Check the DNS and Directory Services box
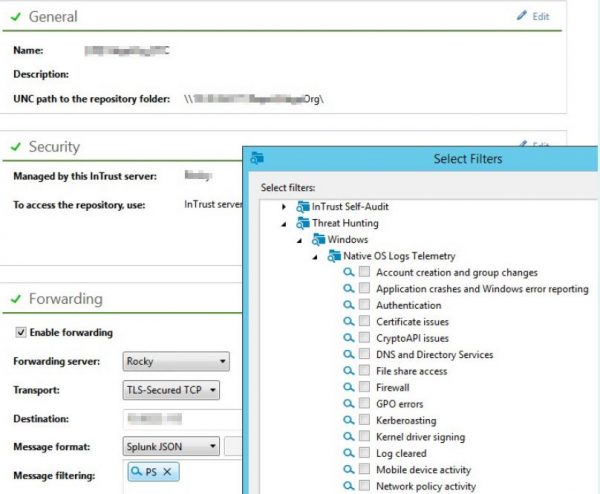Screen dimensions: 600x494 pyautogui.click(x=365, y=355)
